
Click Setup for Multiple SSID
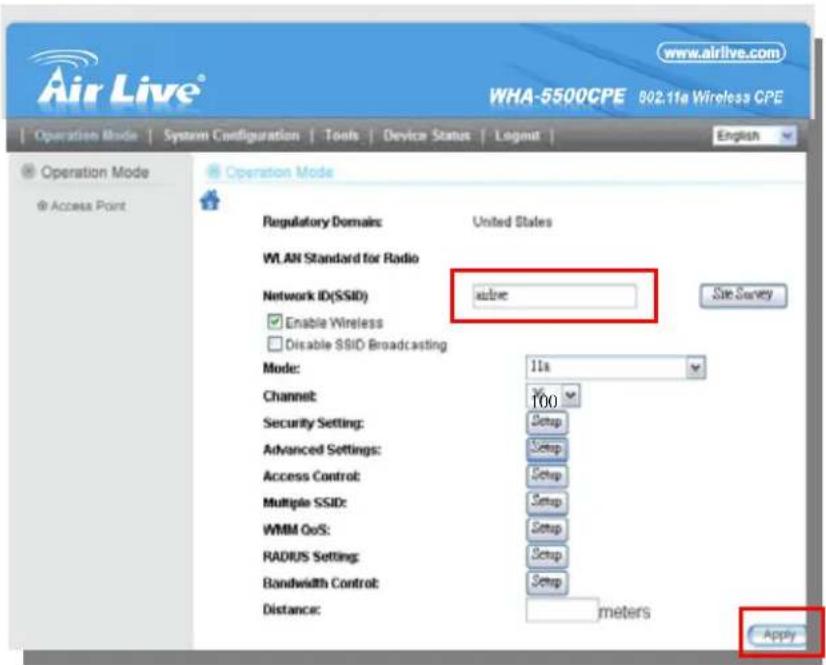(x=547, y=502)
